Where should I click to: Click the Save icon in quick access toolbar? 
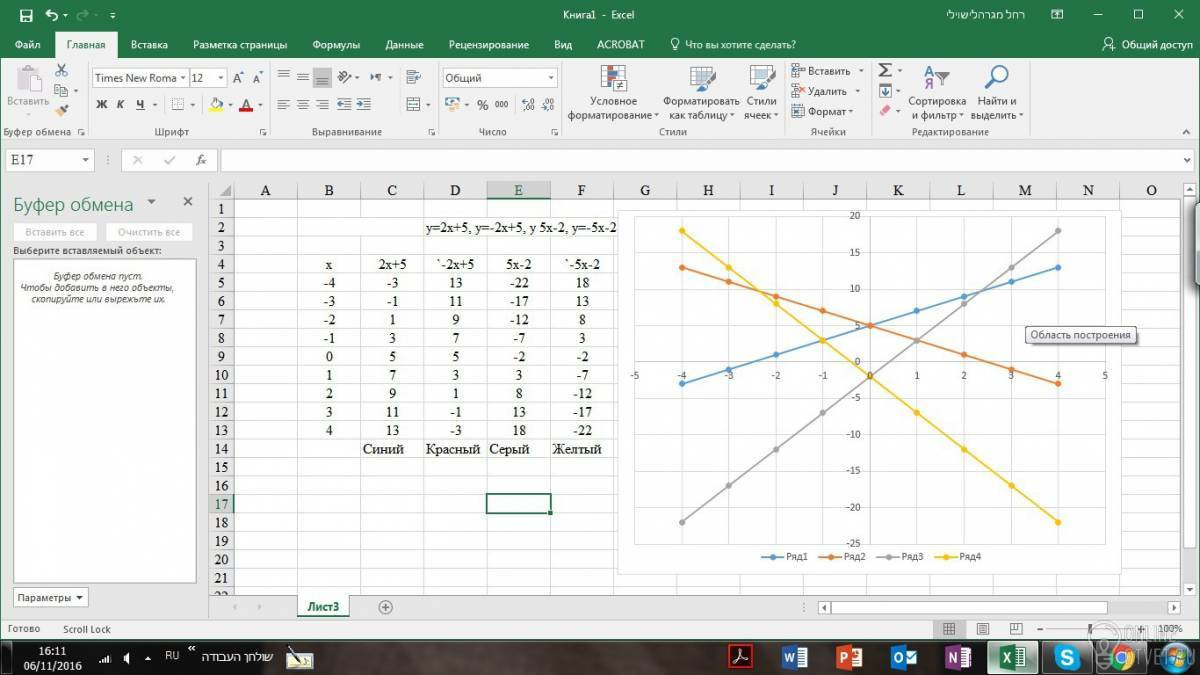point(25,16)
